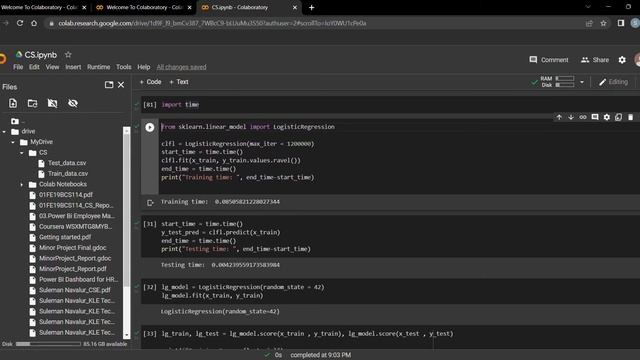Select Suleman Navalur_CSE.pdf file

click(x=75, y=290)
